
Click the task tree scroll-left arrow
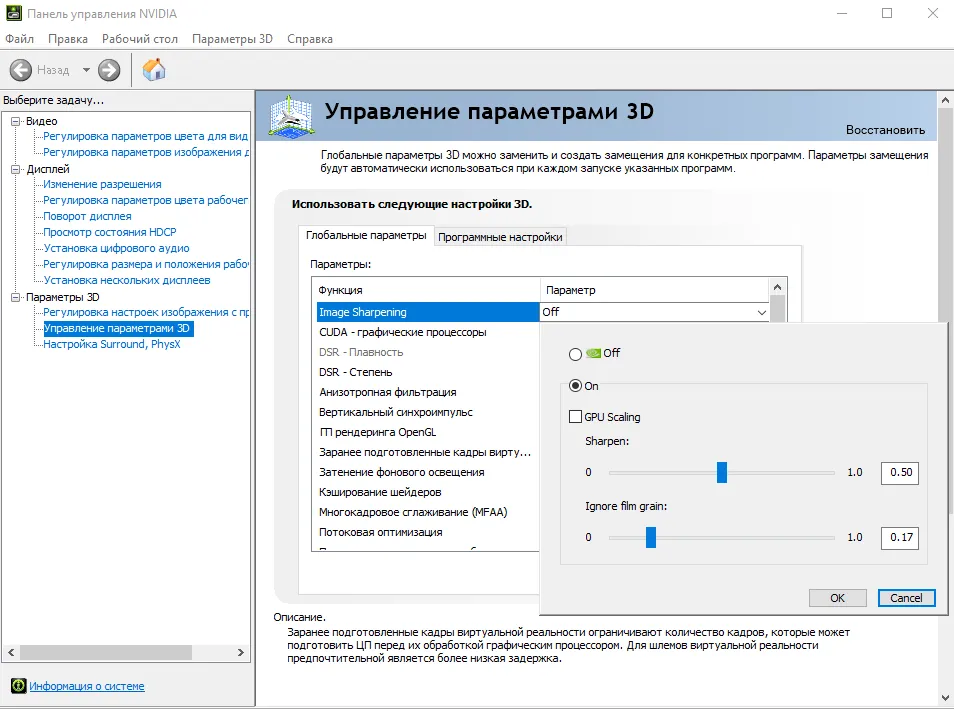coord(11,652)
